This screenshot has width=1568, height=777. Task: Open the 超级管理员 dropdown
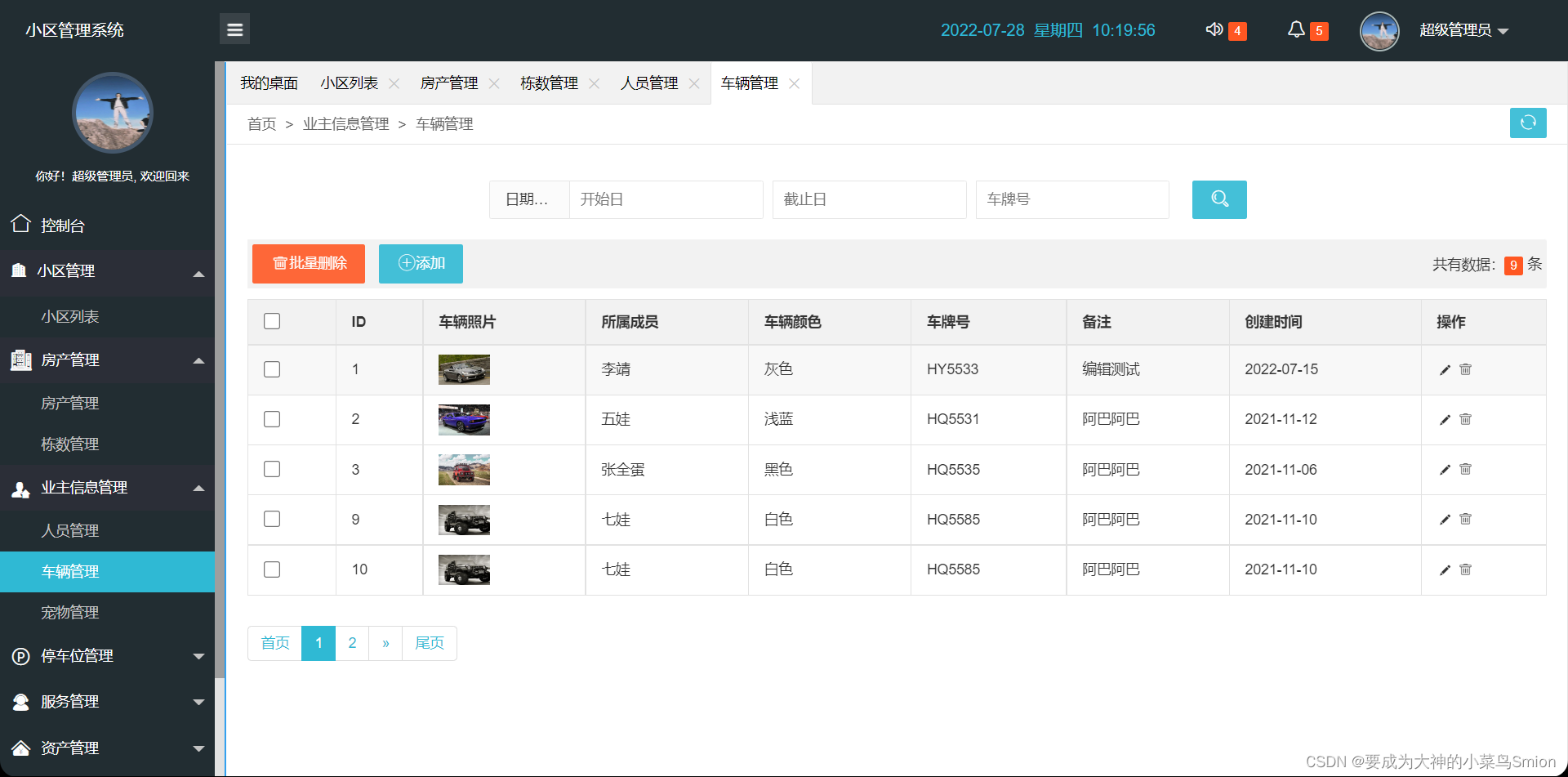point(1463,30)
